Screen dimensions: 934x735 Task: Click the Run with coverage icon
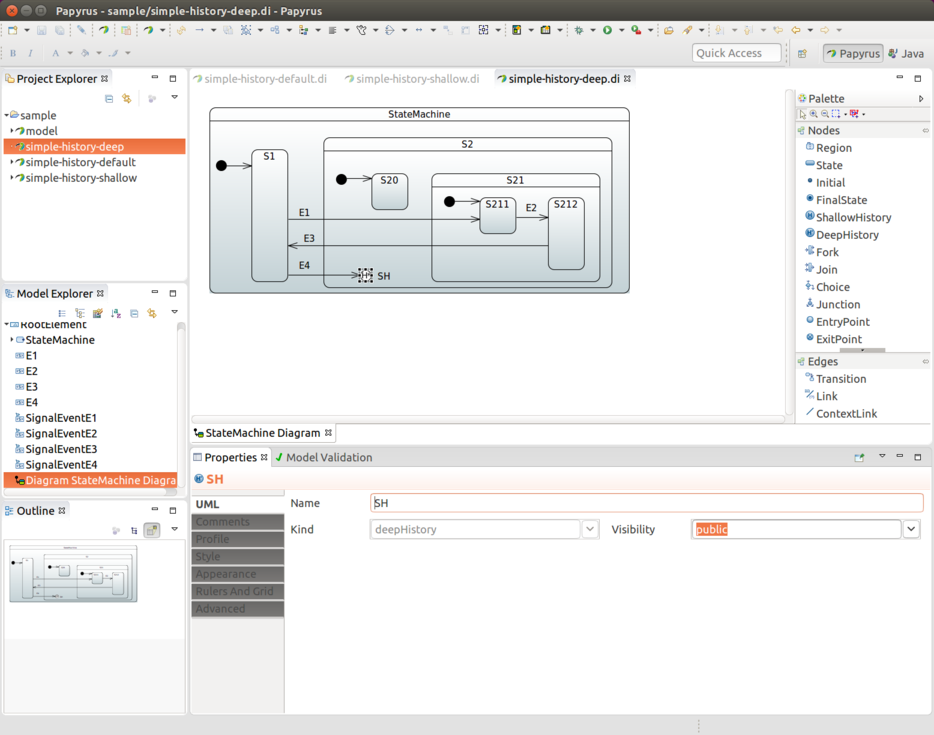636,30
